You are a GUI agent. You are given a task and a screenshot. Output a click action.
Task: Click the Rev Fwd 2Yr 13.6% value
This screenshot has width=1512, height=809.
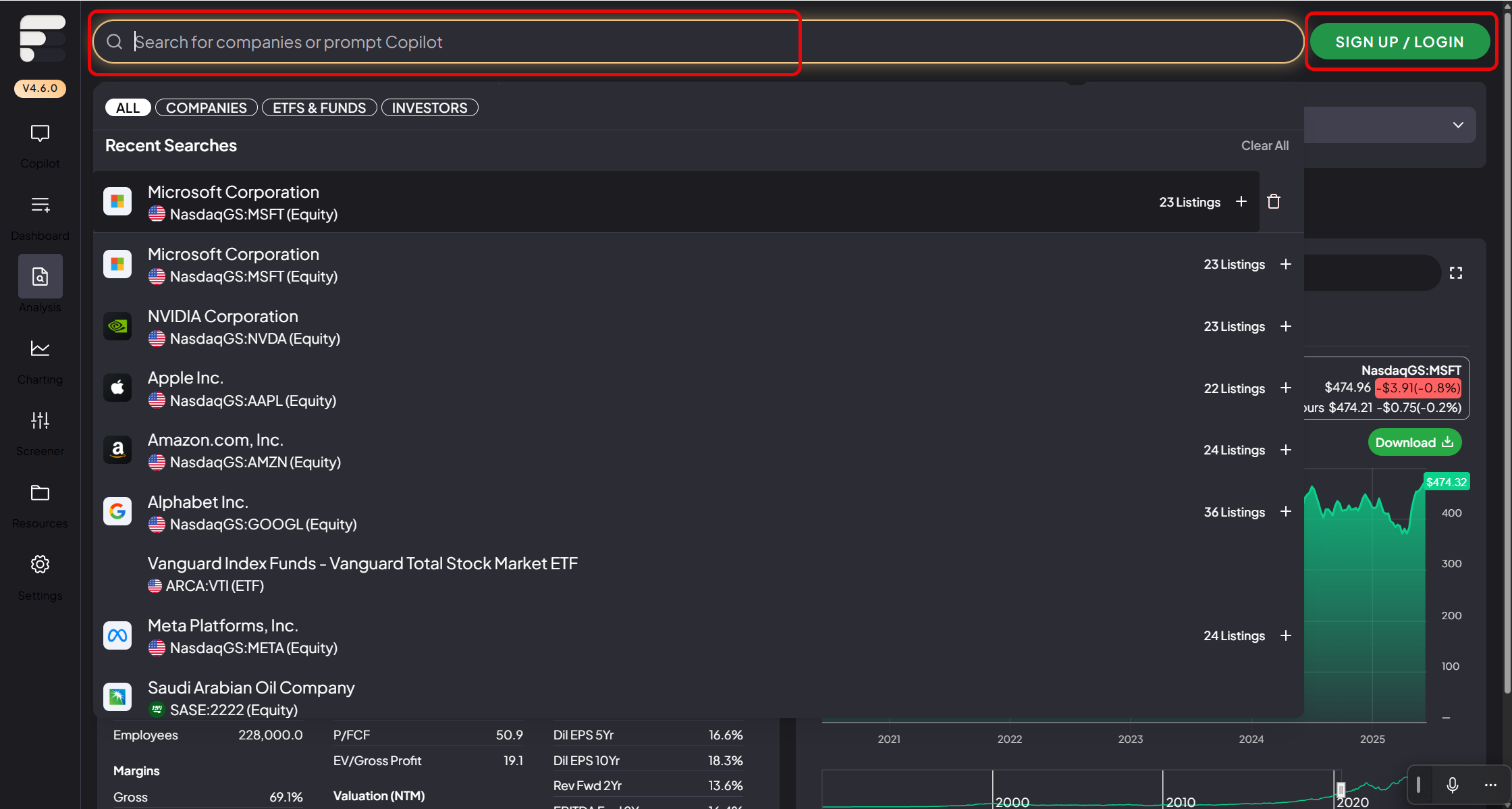726,785
